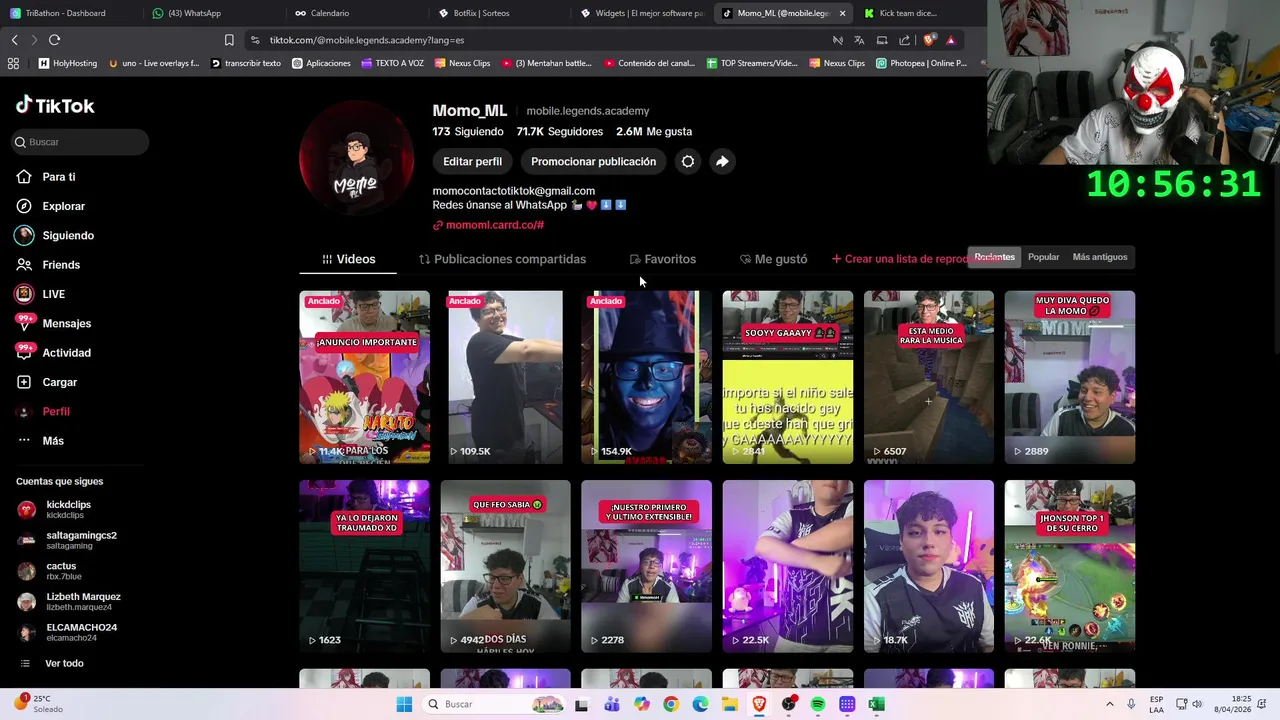Open Excel from taskbar
Screen dimensions: 1280x720
point(876,704)
